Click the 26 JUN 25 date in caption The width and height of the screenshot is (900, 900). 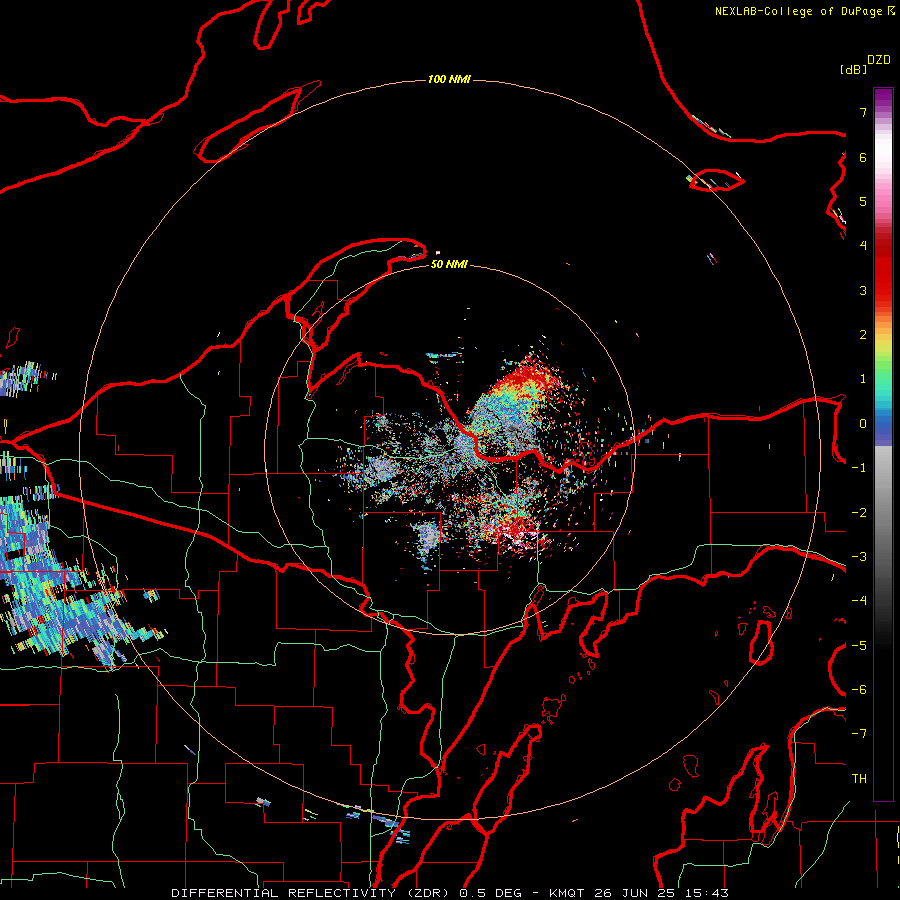(x=634, y=893)
